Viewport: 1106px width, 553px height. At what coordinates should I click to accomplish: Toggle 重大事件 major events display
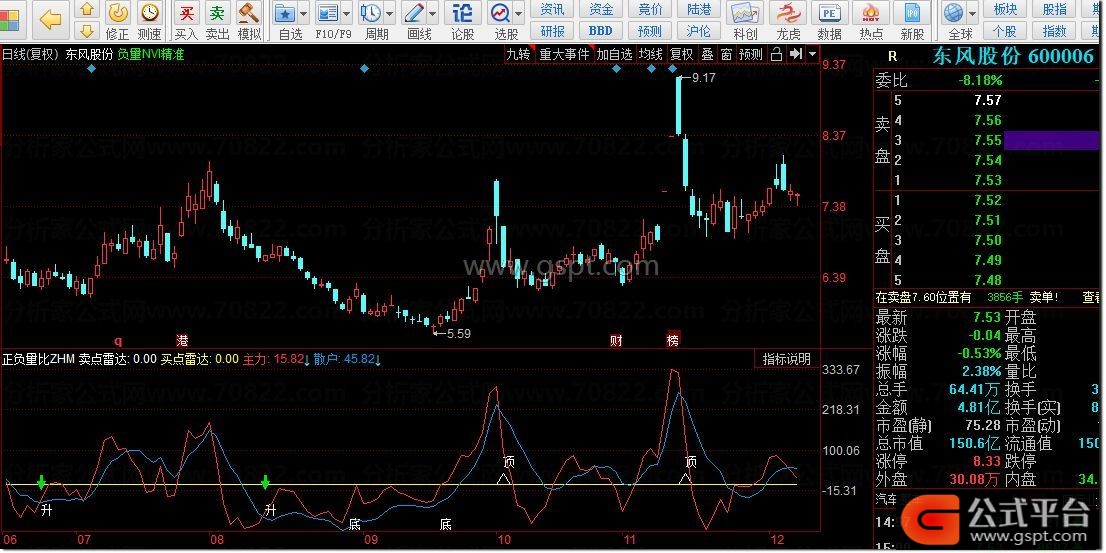tap(564, 54)
